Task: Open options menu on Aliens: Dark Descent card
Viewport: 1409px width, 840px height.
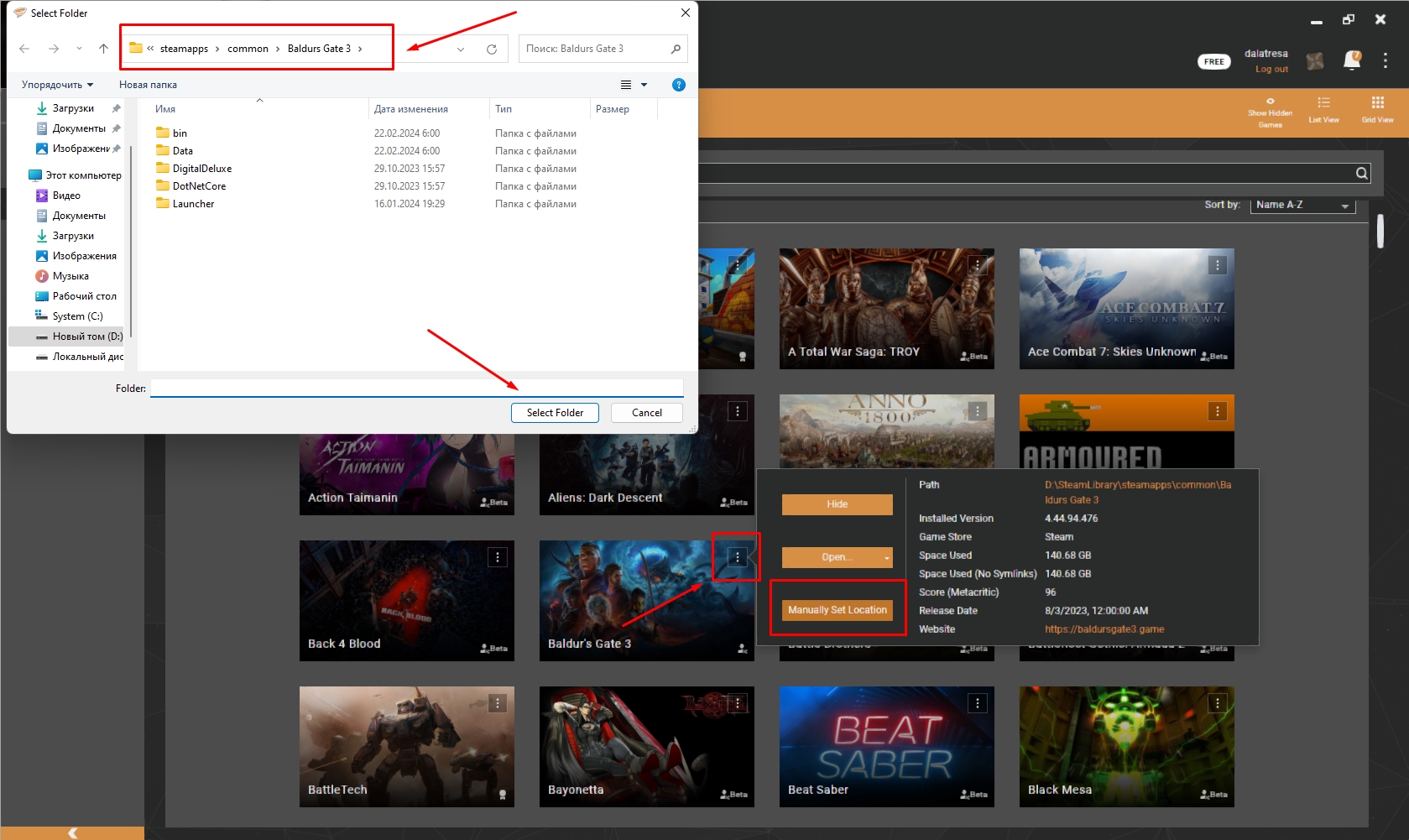Action: [x=737, y=411]
